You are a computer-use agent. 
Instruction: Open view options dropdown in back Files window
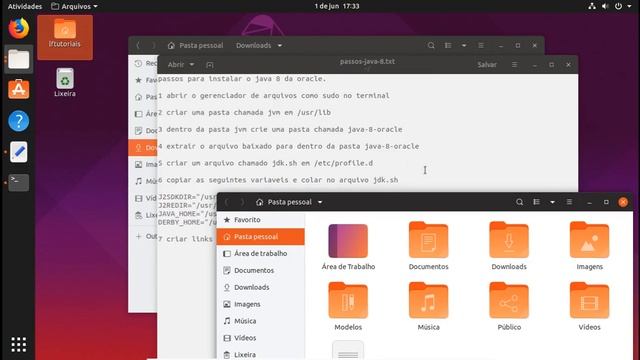coord(464,45)
